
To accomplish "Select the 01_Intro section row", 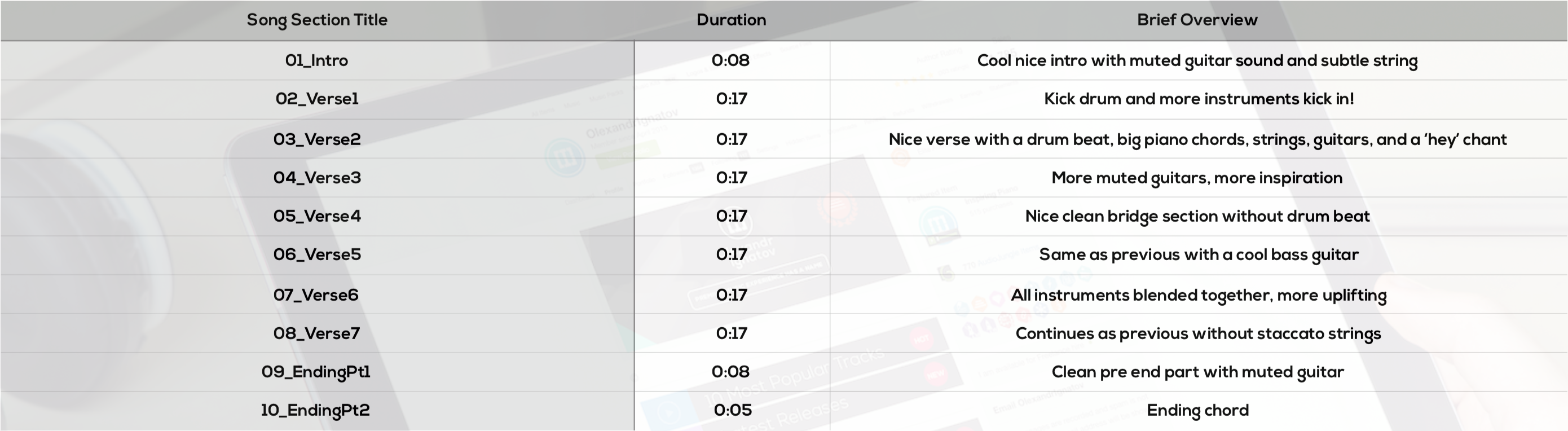I will pos(316,60).
